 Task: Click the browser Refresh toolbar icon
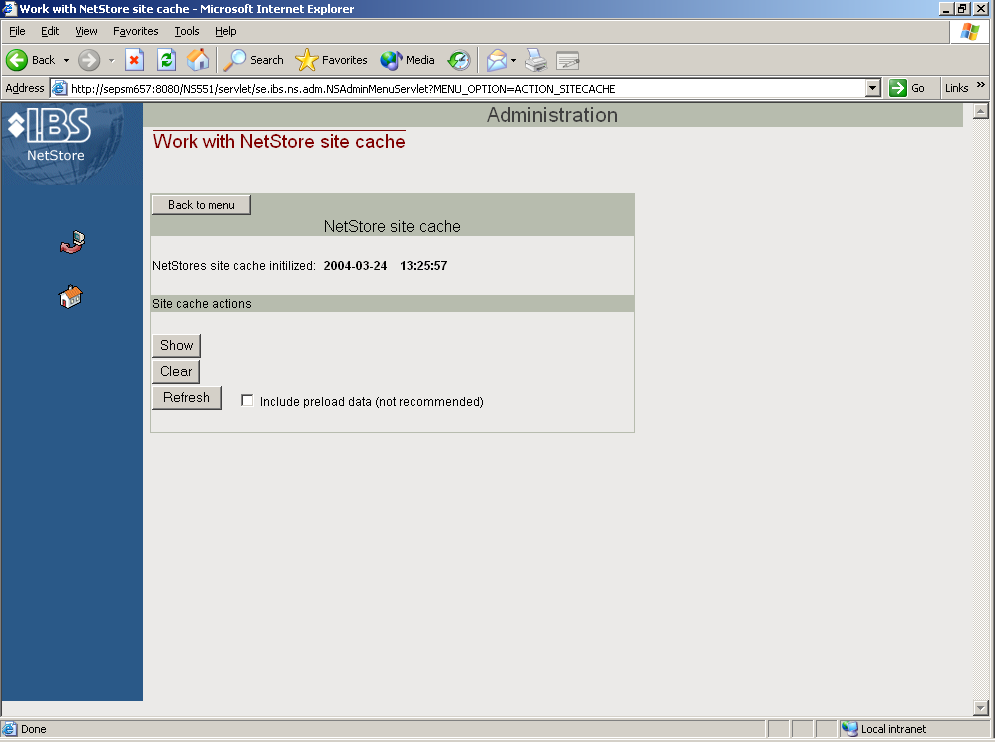(x=166, y=60)
